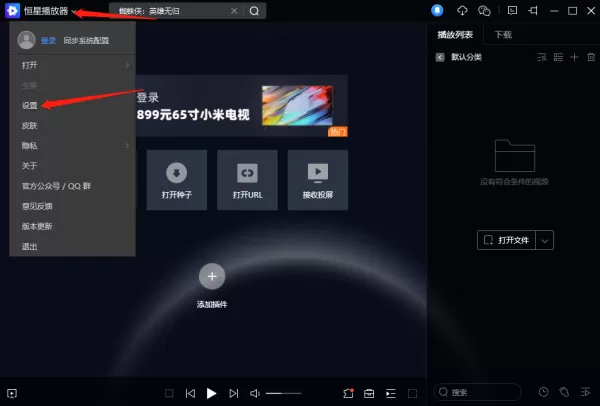The width and height of the screenshot is (600, 406).
Task: Select 版本更新 from the menu
Action: [72, 226]
